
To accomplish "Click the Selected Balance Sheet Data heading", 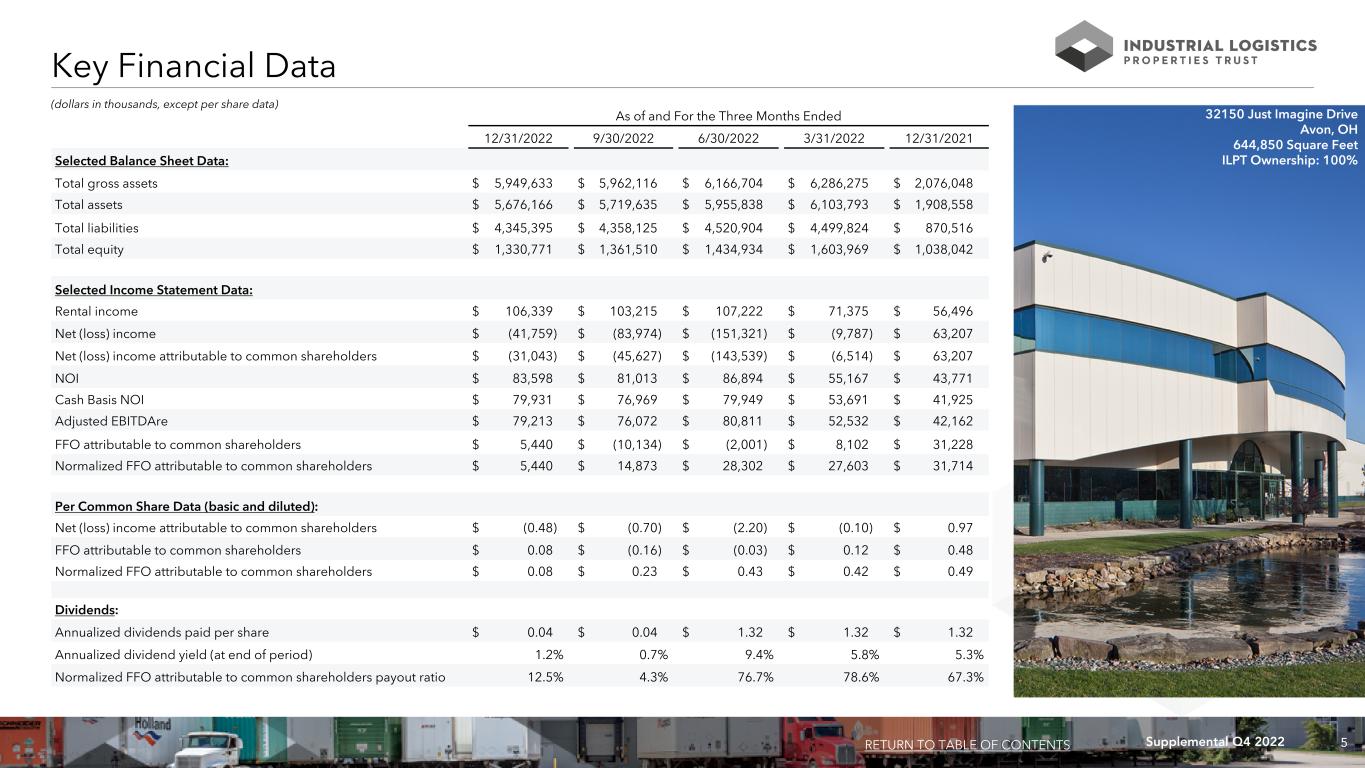I will point(141,162).
